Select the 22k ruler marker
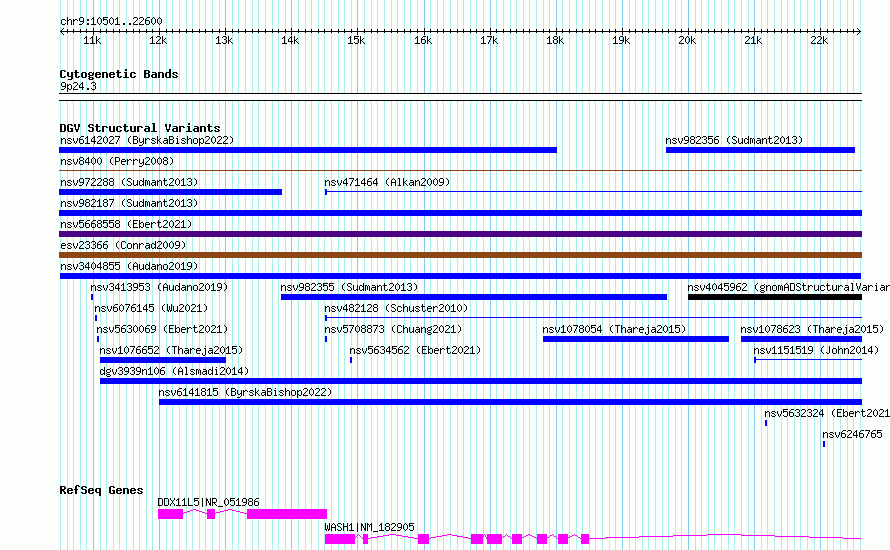The width and height of the screenshot is (890, 550). (x=819, y=40)
